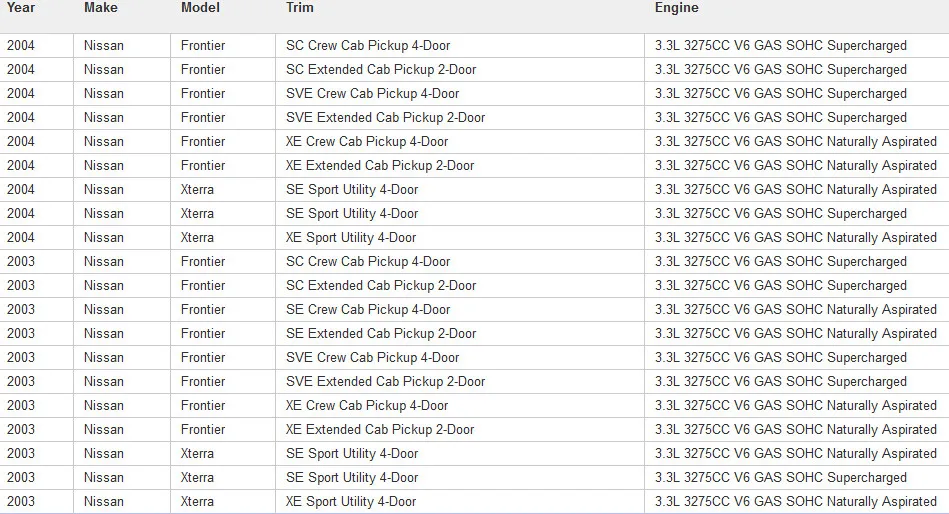Image resolution: width=949 pixels, height=514 pixels.
Task: Click Naturally Aspirated engine for 2003 Frontier SE Extended Cab
Action: [x=796, y=334]
